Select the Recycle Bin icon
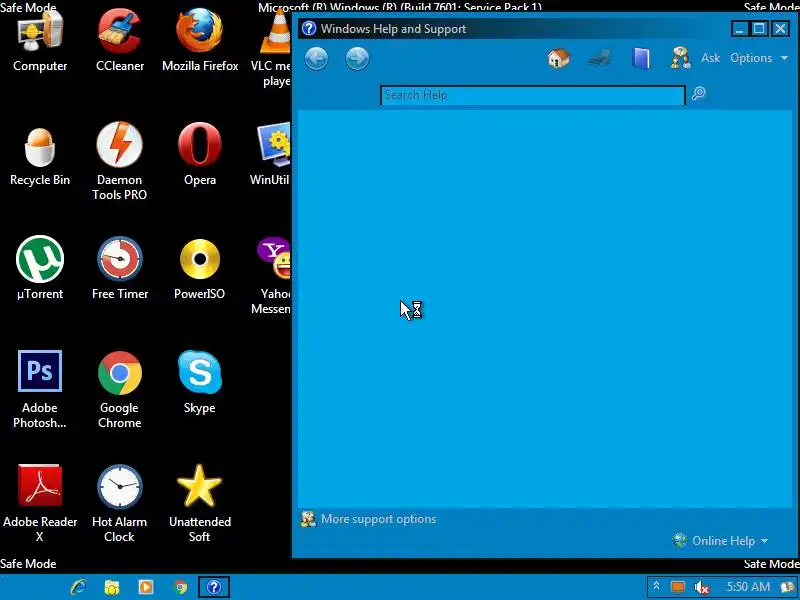The width and height of the screenshot is (800, 600). pyautogui.click(x=40, y=157)
